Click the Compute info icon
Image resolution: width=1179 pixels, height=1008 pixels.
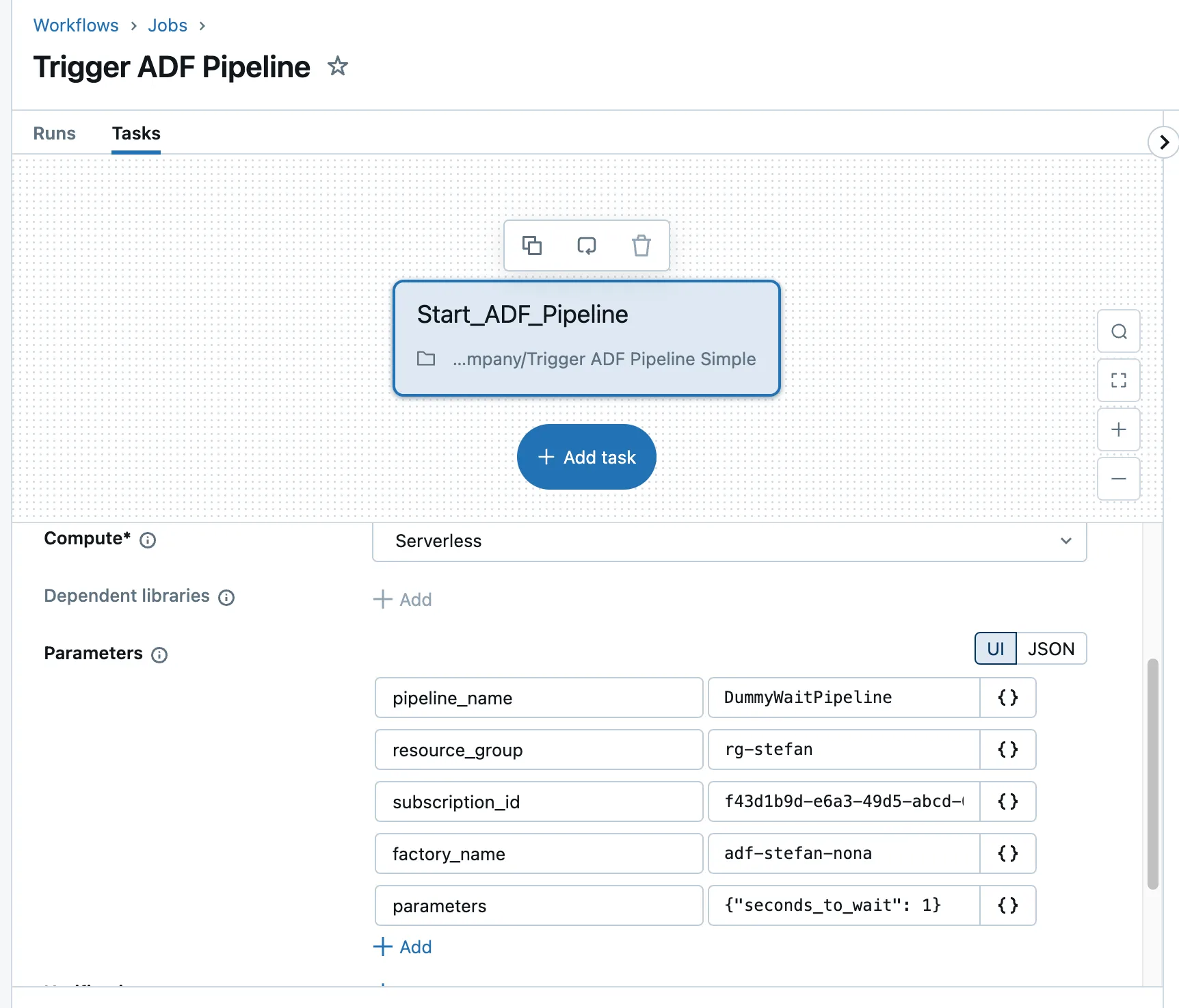tap(148, 540)
